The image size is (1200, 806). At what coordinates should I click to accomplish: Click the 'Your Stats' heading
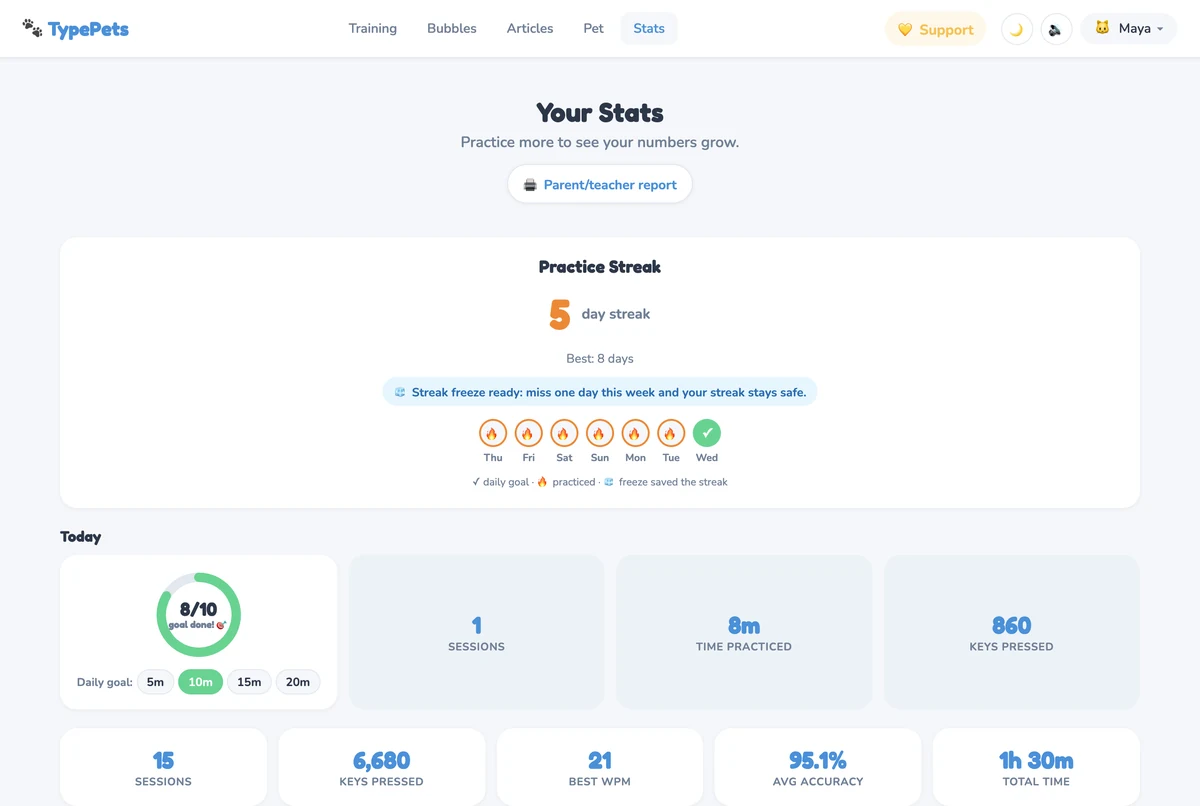point(600,112)
